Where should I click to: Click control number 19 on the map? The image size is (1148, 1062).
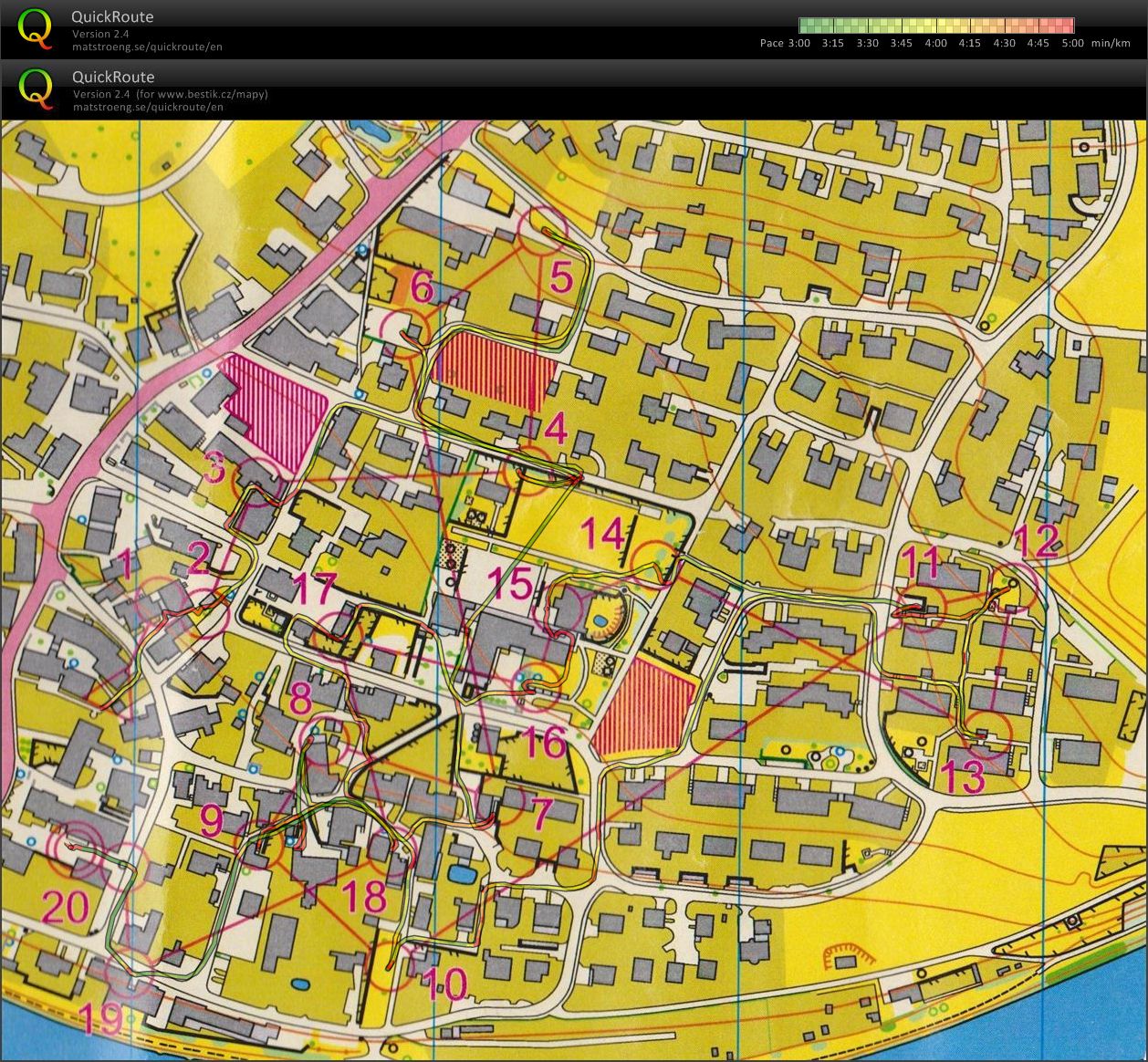[99, 1018]
